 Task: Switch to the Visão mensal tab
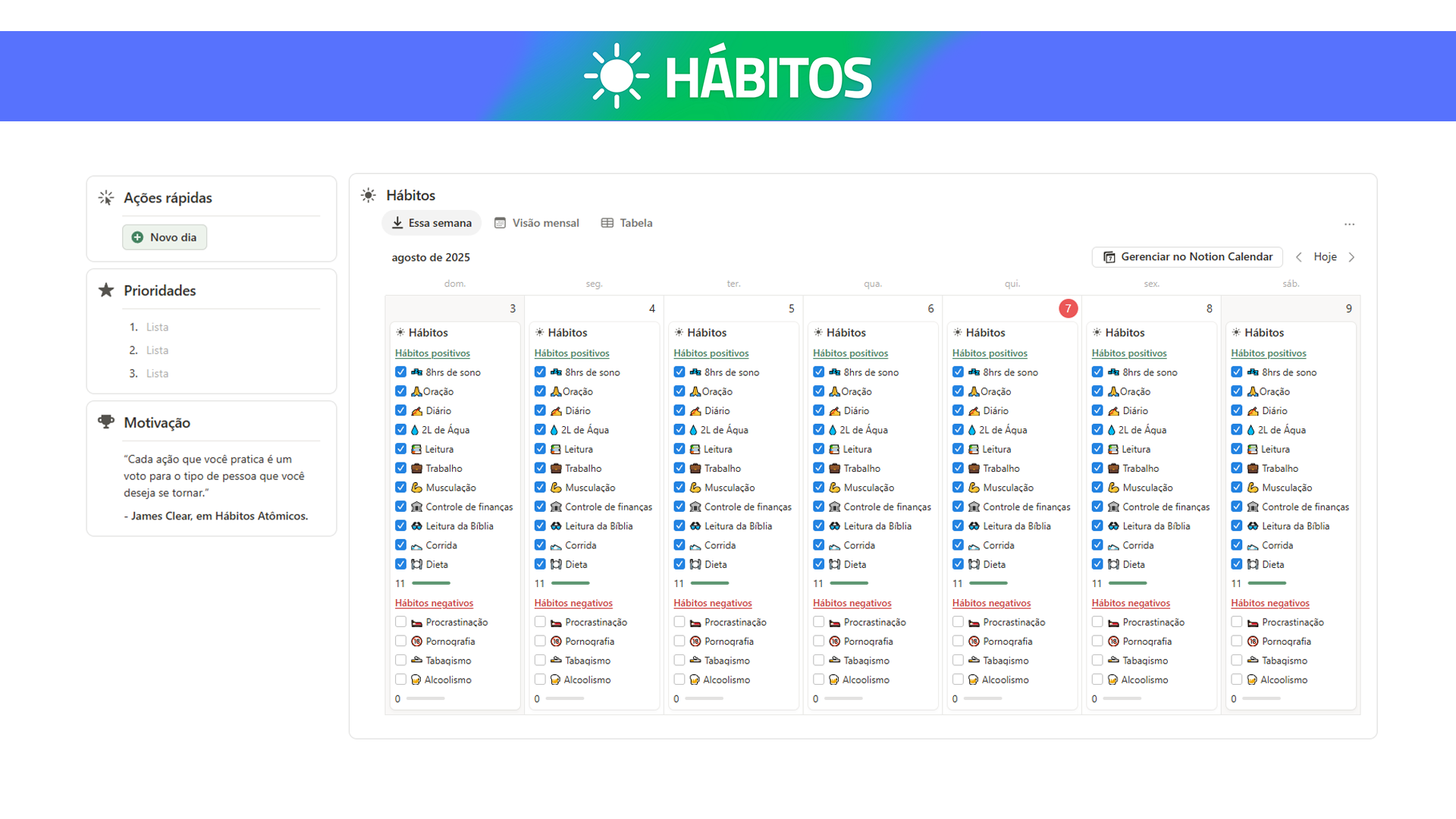coord(545,222)
